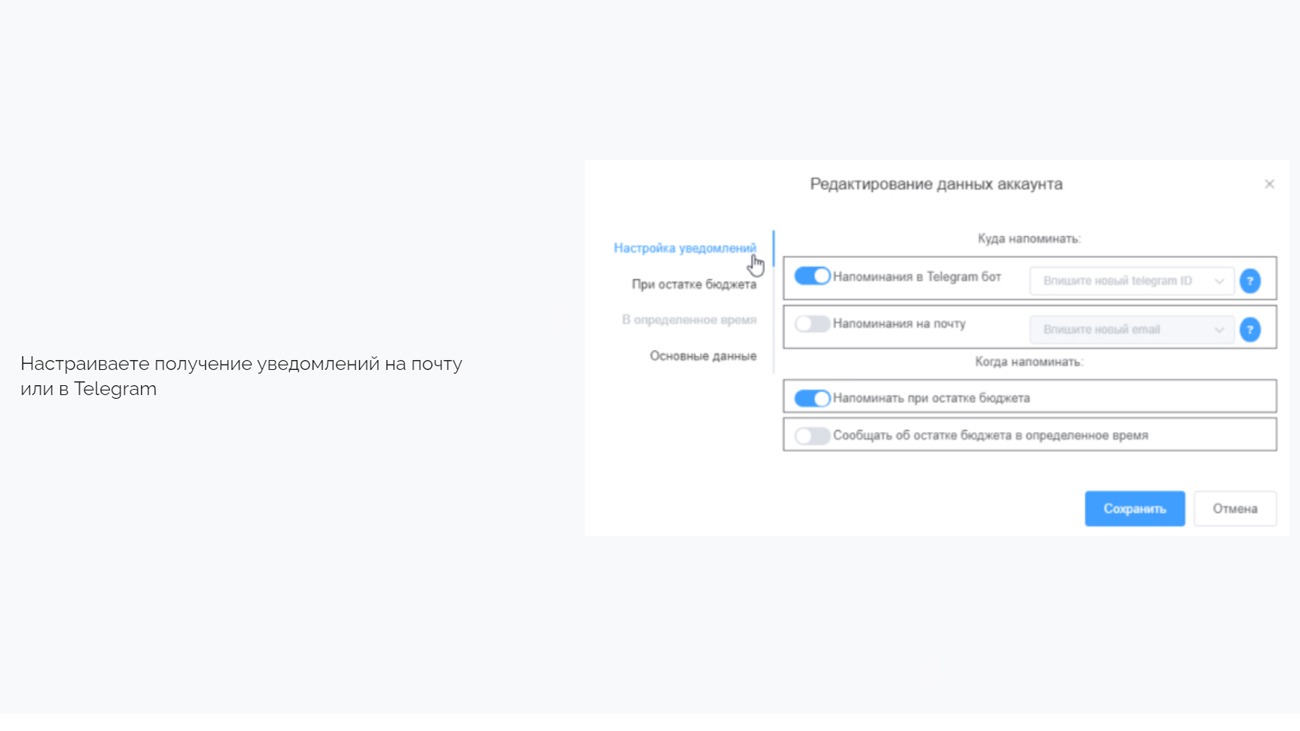Select the В определенное время tab
Viewport: 1300px width, 731px height.
[689, 320]
